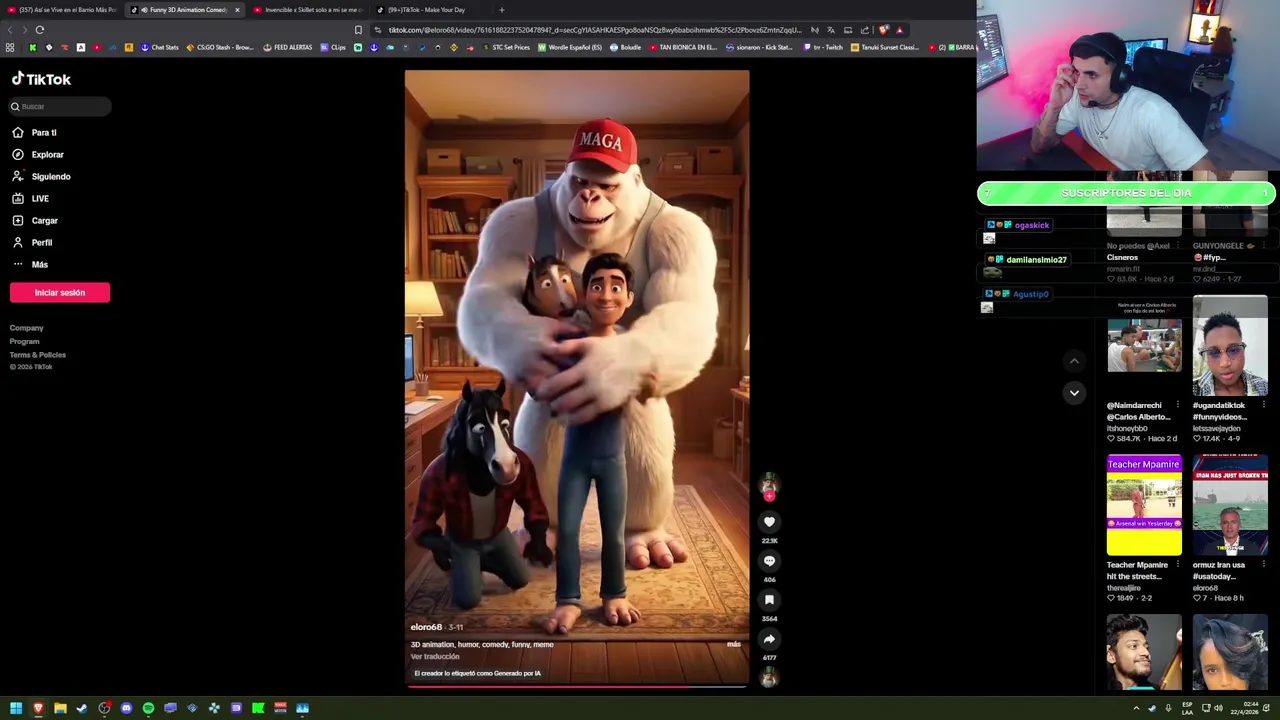This screenshot has height=720, width=1280.
Task: Click the sound disc below share
Action: point(769,677)
